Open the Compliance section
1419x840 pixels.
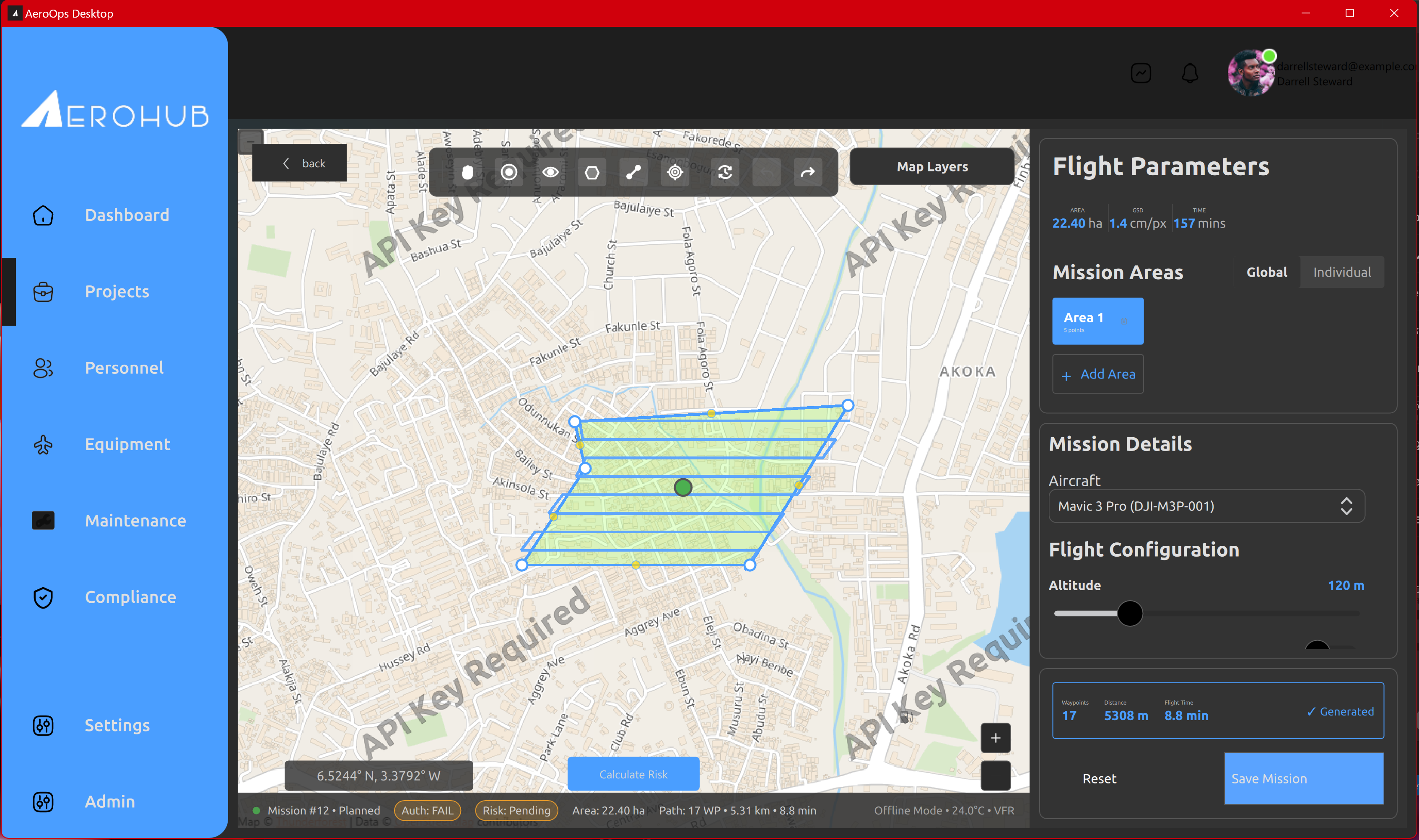point(130,597)
